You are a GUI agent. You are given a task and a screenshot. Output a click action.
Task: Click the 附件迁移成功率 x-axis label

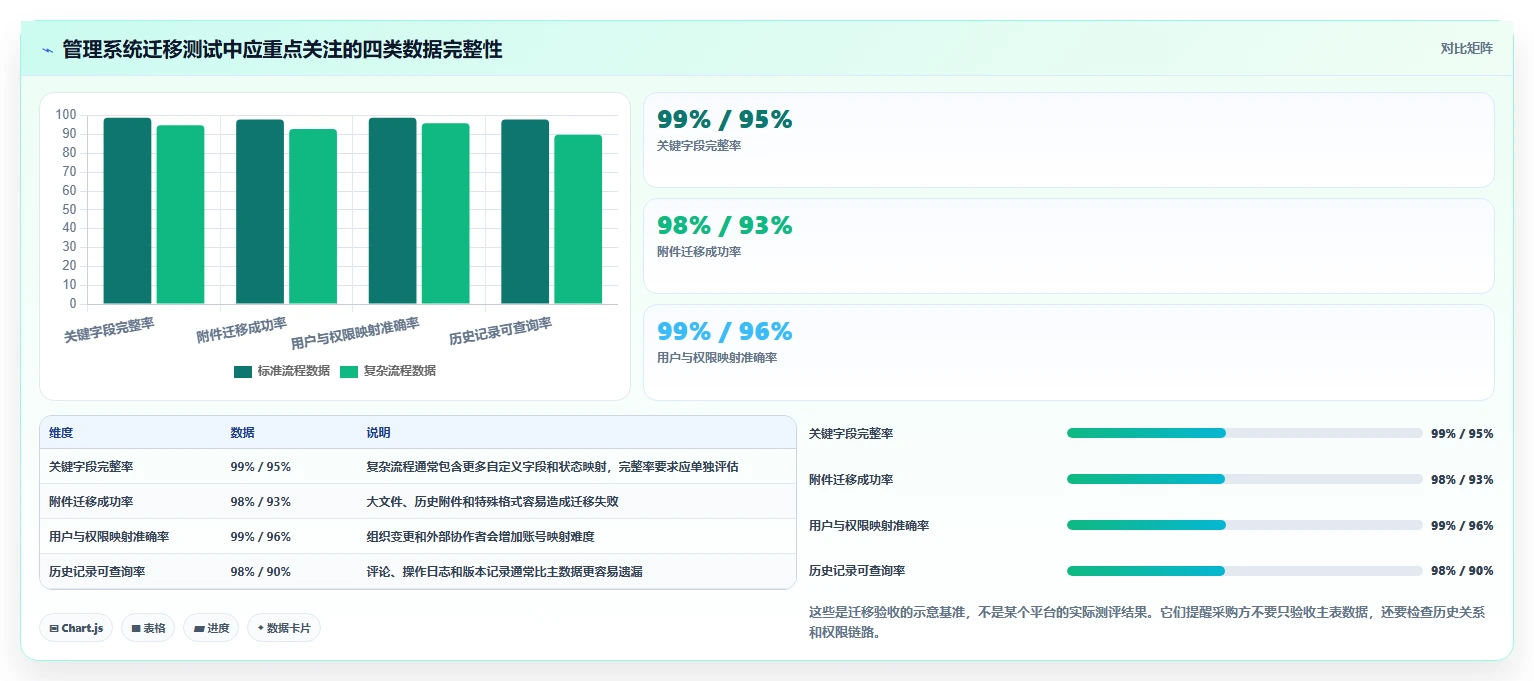pyautogui.click(x=242, y=329)
